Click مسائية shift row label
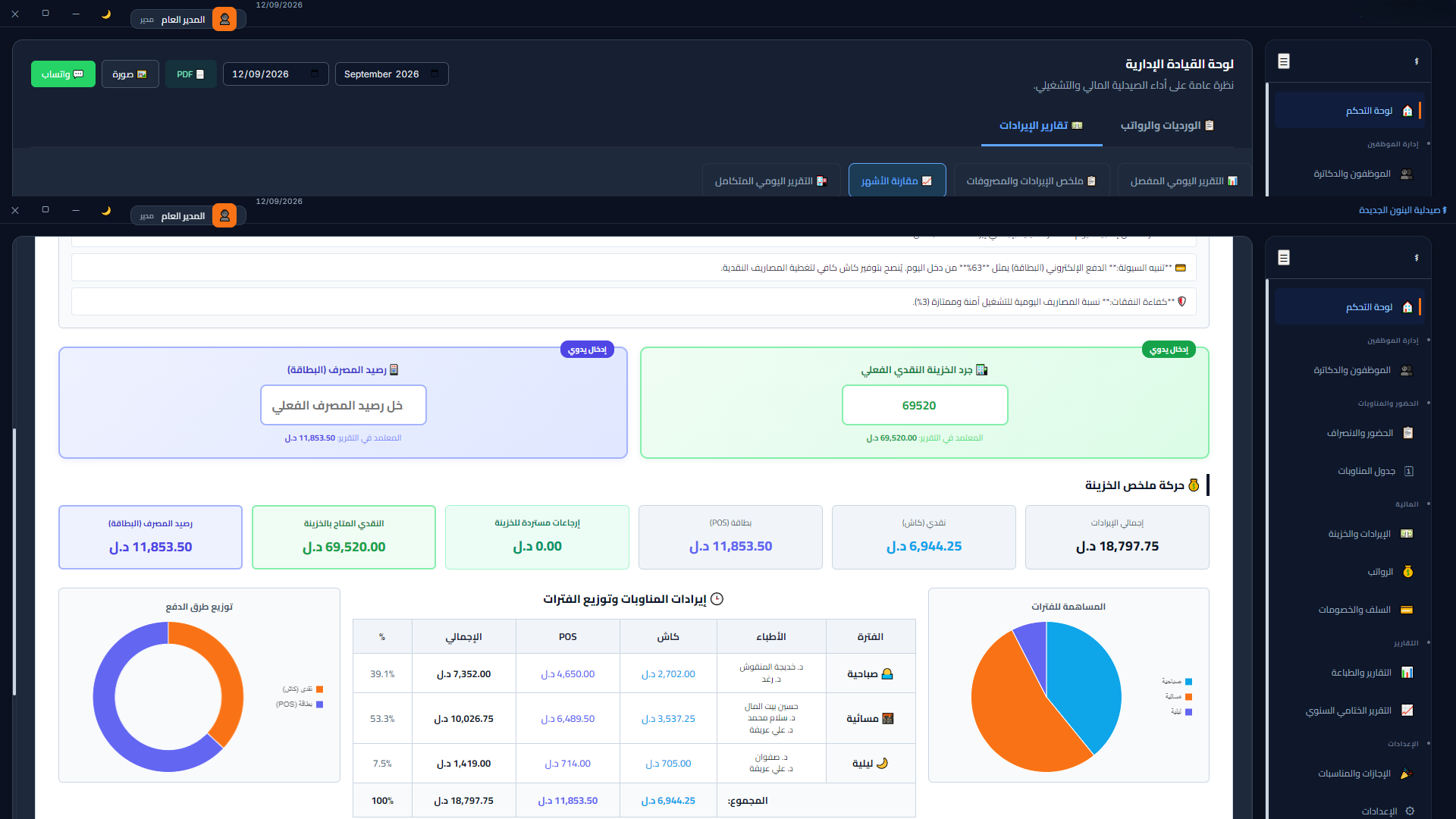This screenshot has width=1456, height=819. click(x=870, y=718)
